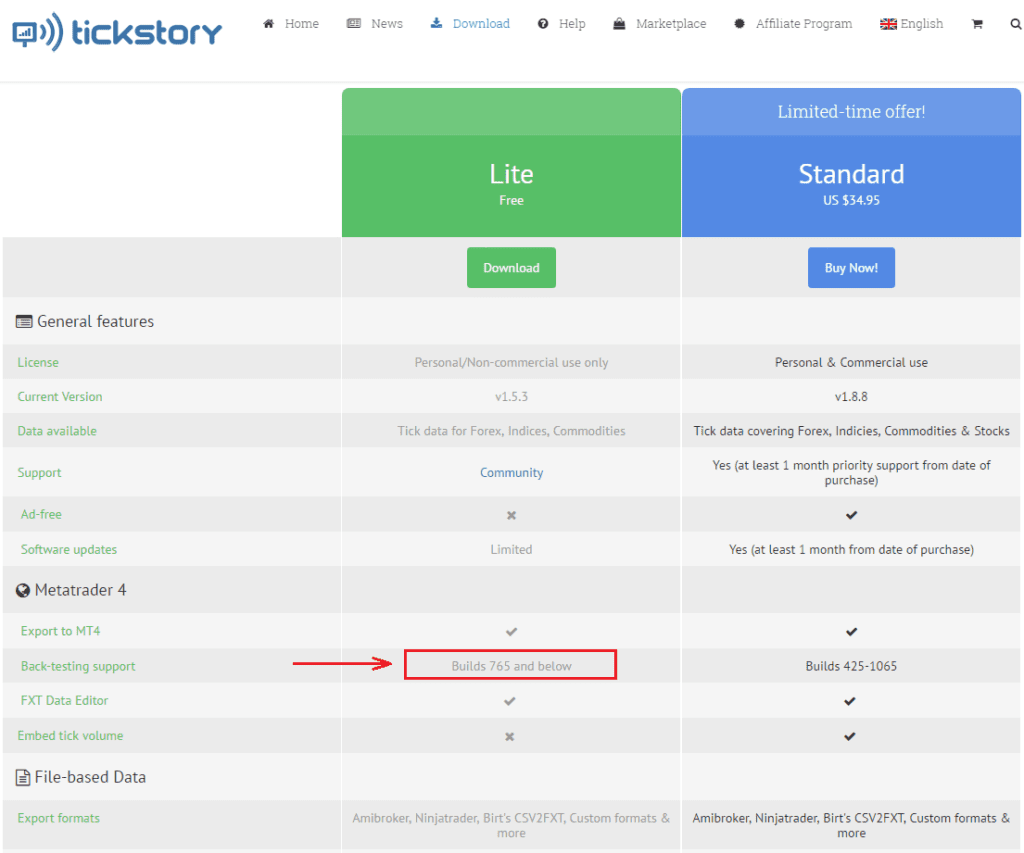
Task: Click the Lite Ad-free cross mark
Action: [511, 515]
